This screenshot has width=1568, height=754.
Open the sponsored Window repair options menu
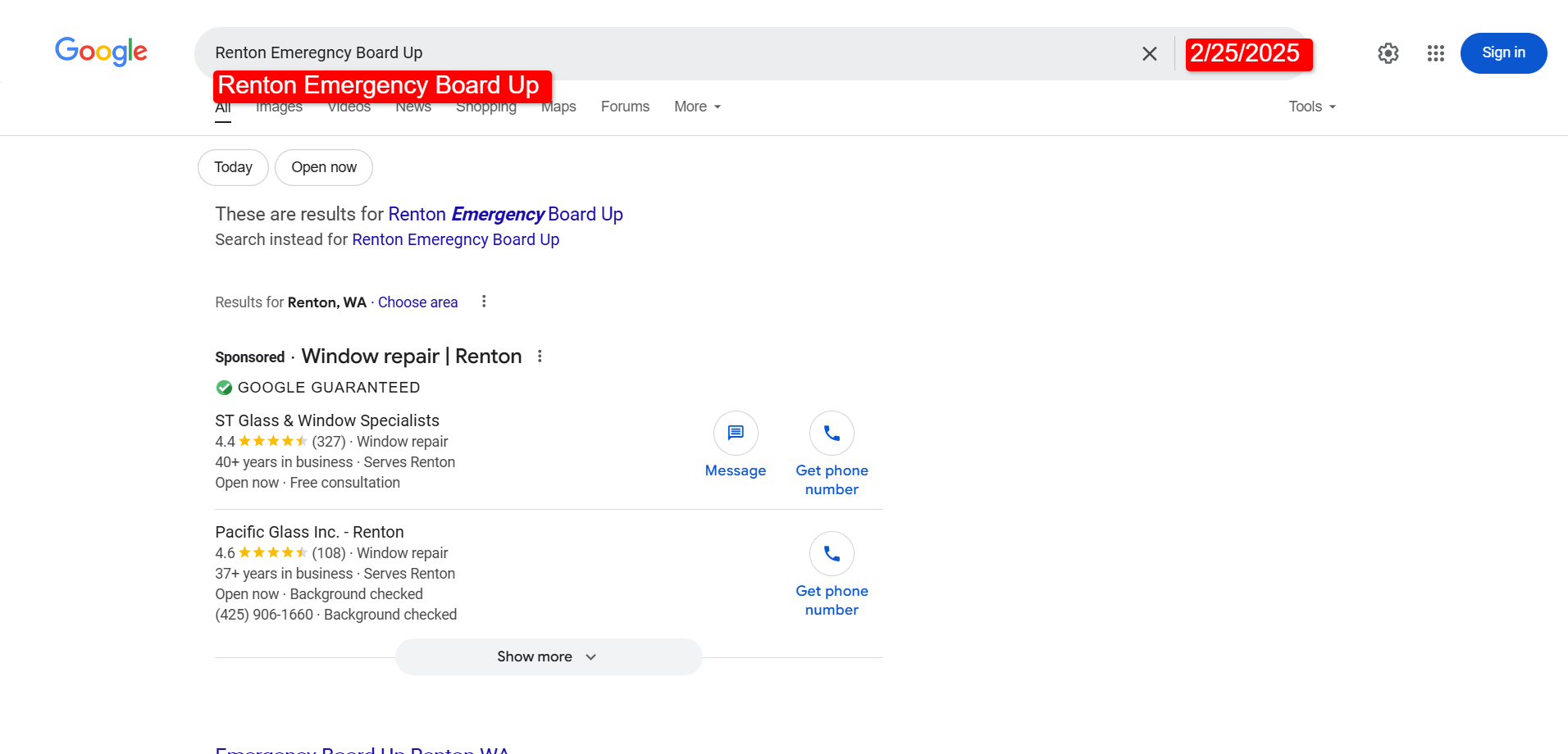540,357
